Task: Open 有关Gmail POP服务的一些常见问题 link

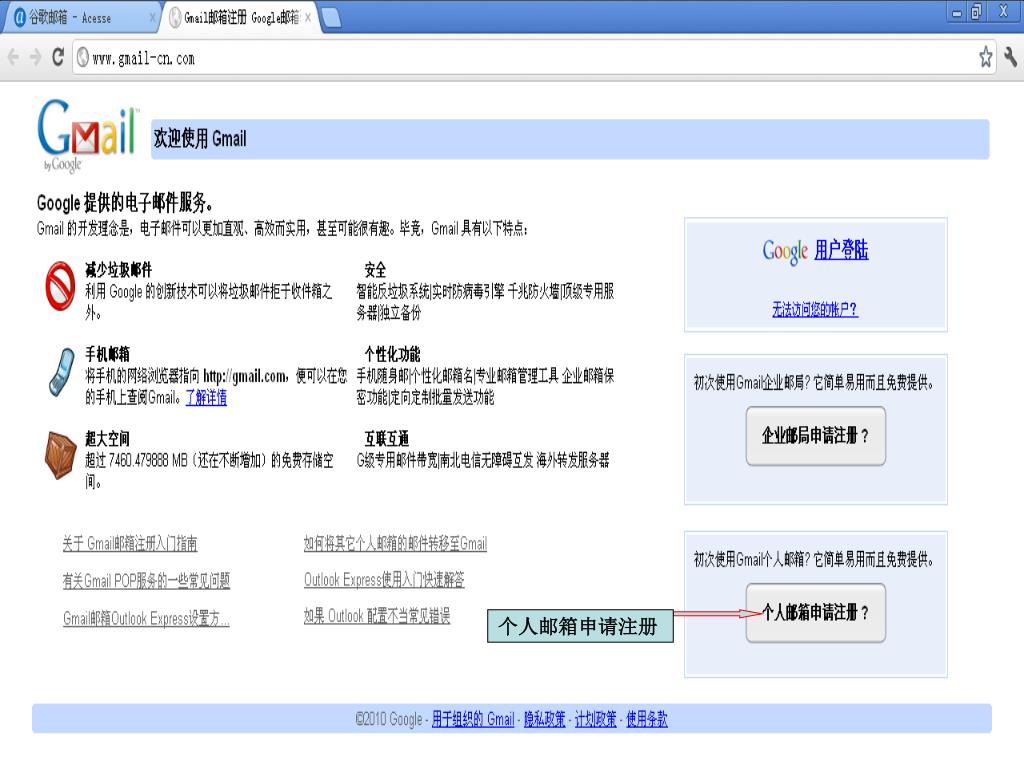Action: click(146, 581)
